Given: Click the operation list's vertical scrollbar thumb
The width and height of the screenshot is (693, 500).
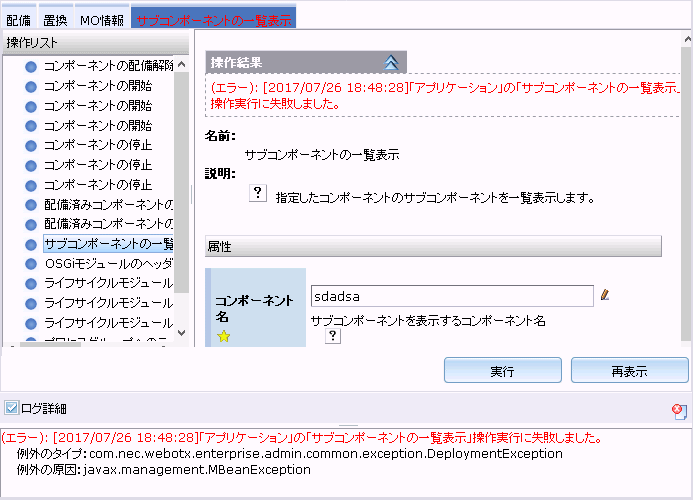Looking at the screenshot, I should 181,180.
